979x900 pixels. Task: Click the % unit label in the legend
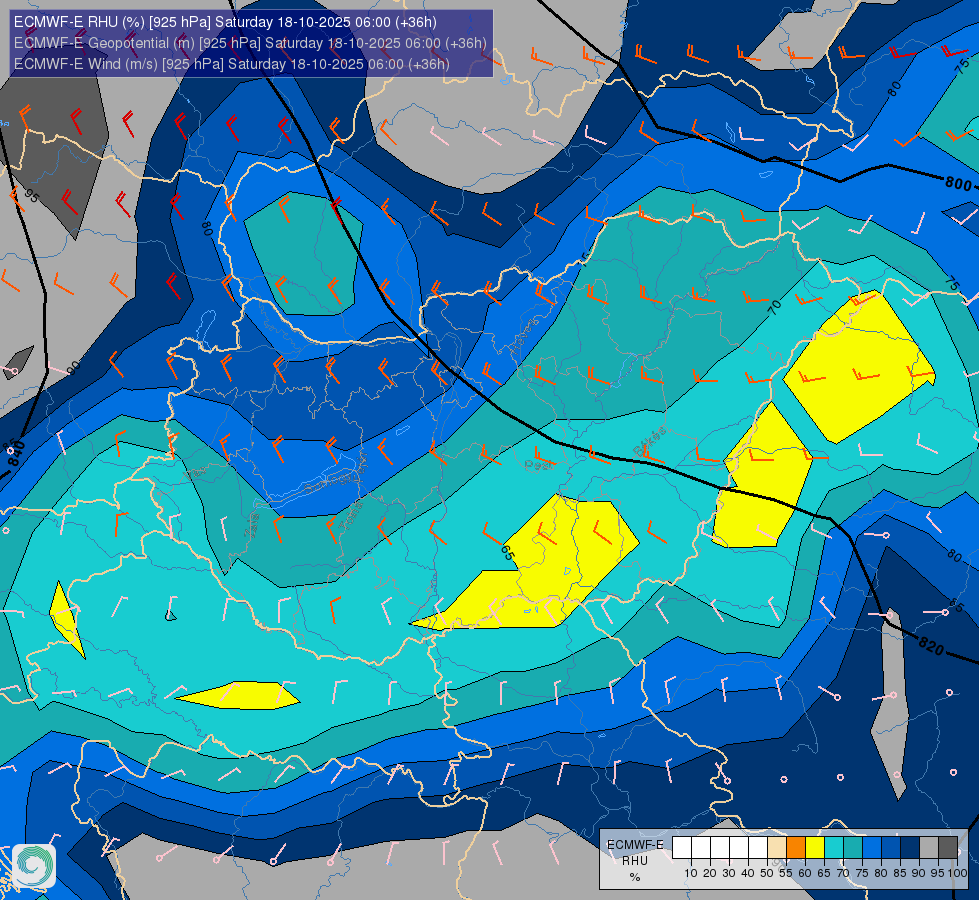635,878
